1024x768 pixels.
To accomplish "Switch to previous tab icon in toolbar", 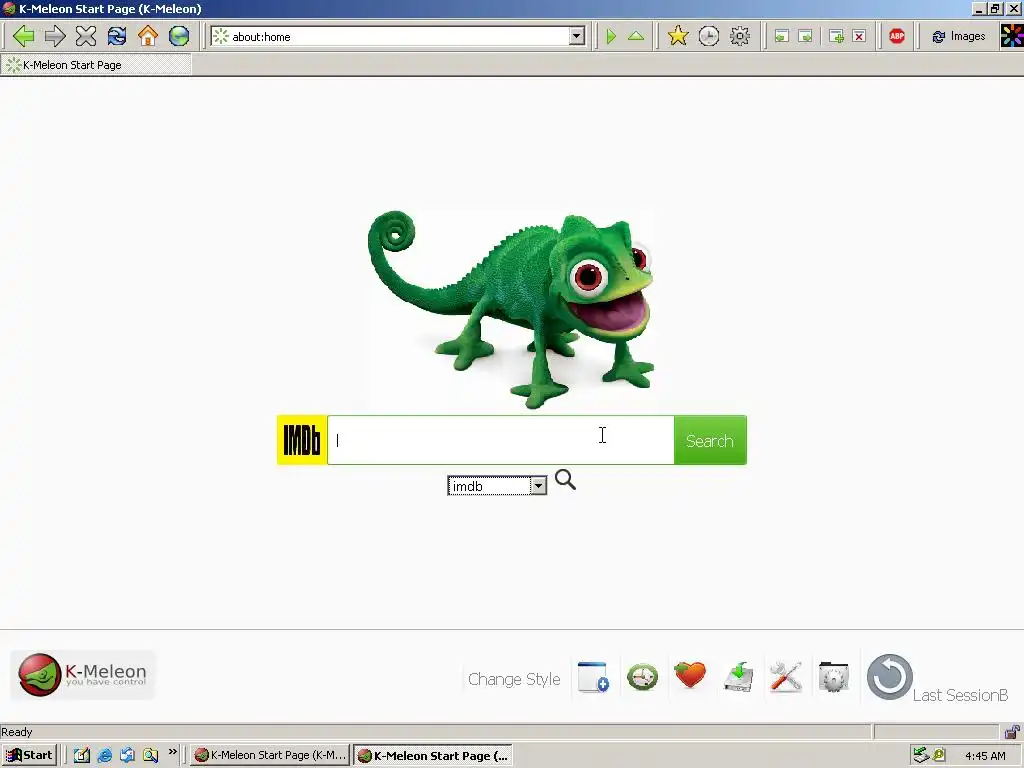I will coord(781,37).
